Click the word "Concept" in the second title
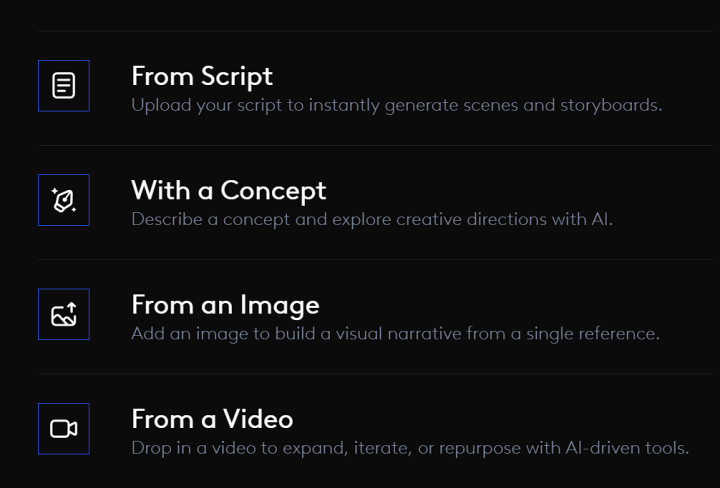This screenshot has height=488, width=720. coord(273,190)
